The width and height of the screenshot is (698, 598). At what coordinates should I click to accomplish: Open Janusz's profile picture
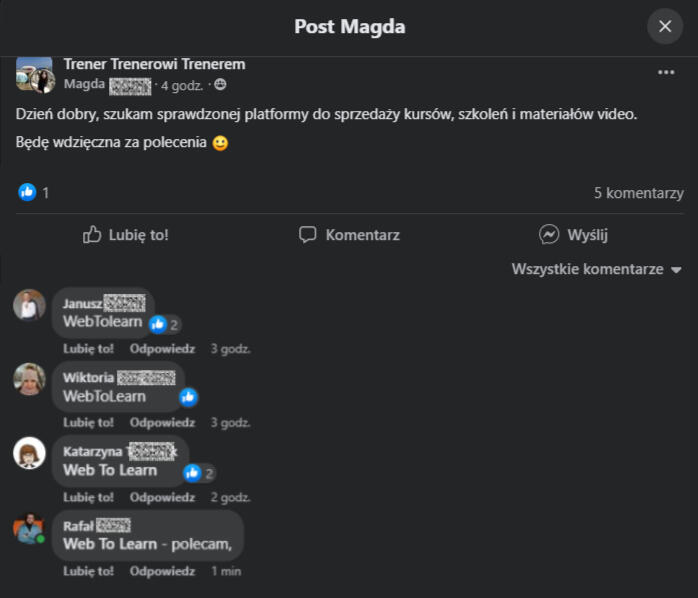click(29, 305)
